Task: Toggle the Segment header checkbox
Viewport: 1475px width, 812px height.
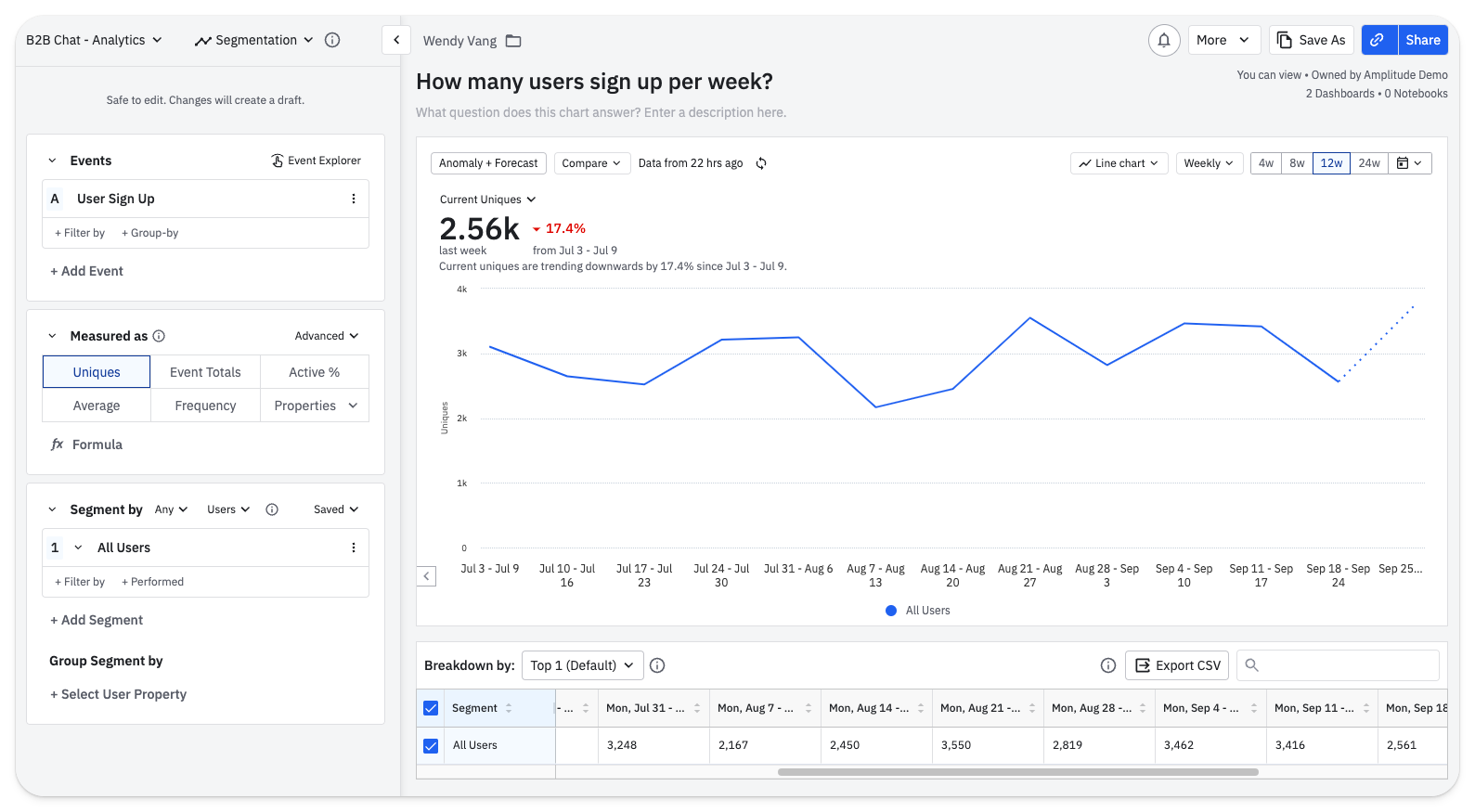Action: 431,708
